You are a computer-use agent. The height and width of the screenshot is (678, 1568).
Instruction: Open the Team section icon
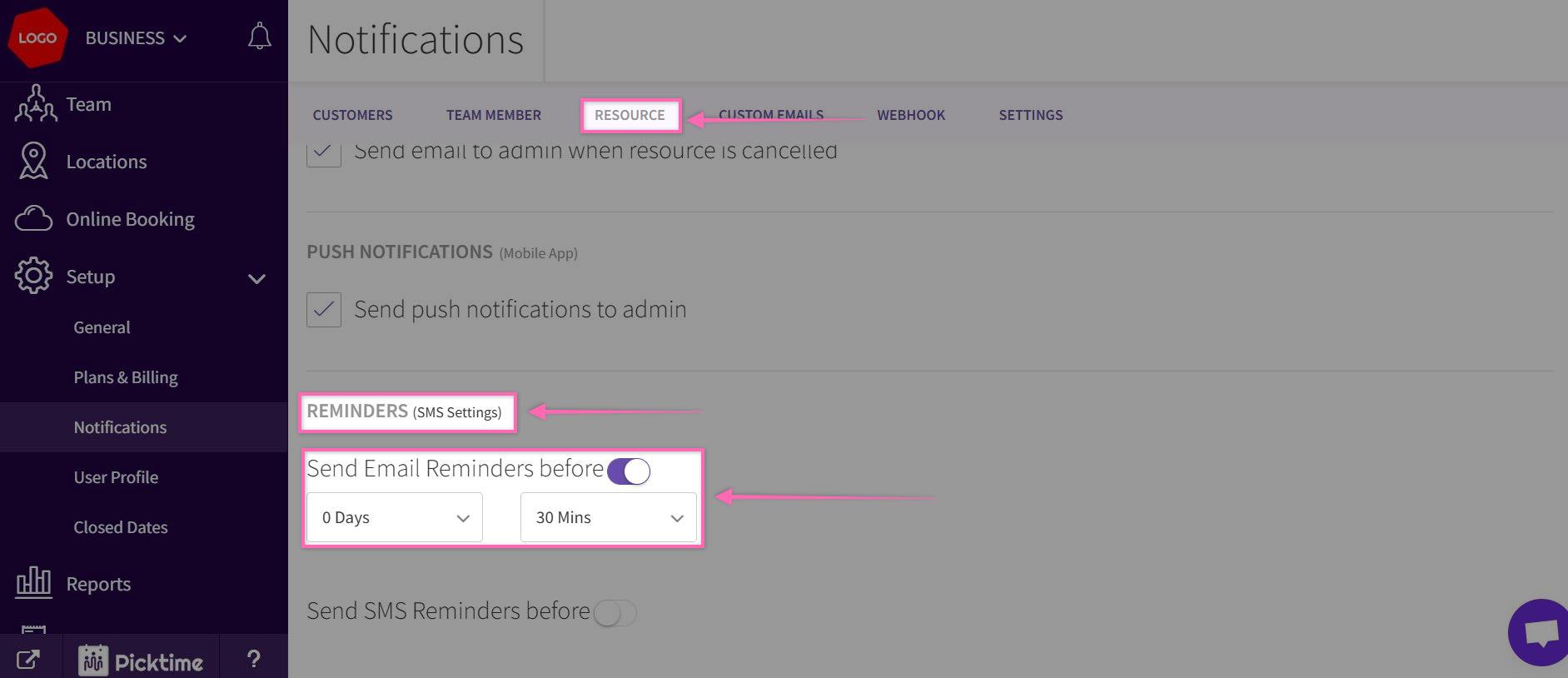tap(35, 104)
